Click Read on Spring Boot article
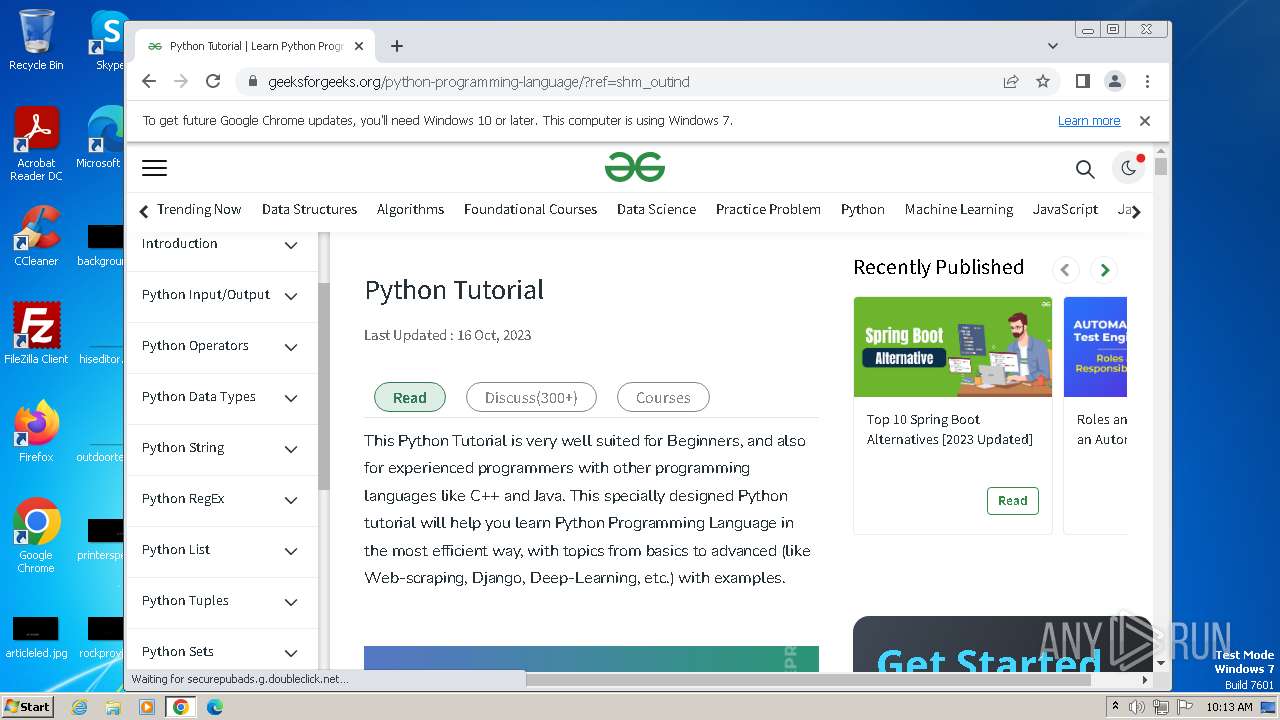The width and height of the screenshot is (1280, 720). pyautogui.click(x=1012, y=501)
